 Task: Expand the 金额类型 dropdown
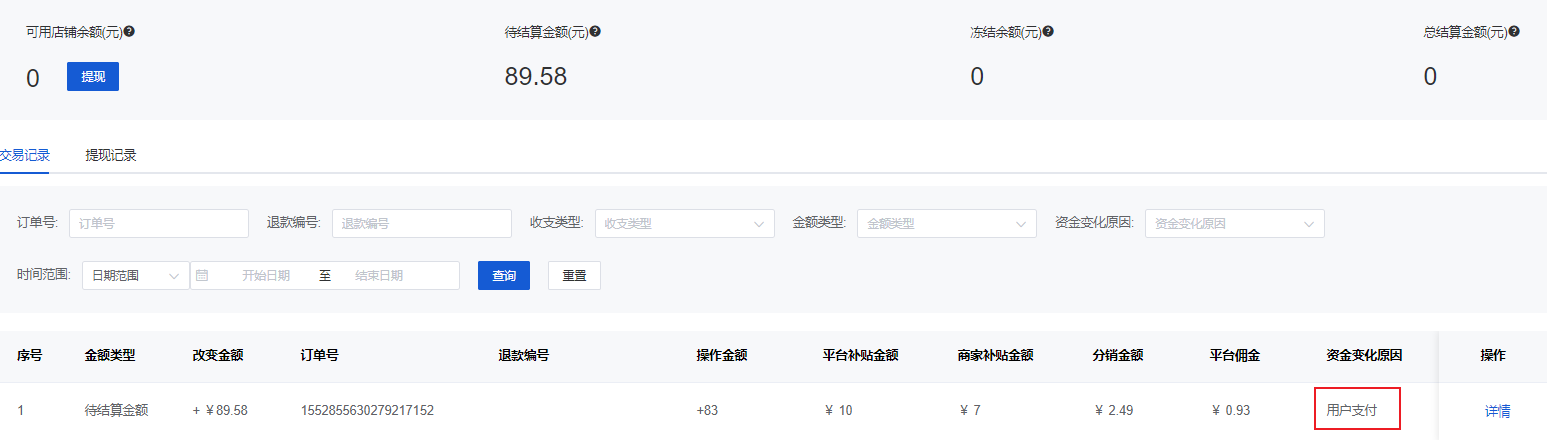click(946, 224)
